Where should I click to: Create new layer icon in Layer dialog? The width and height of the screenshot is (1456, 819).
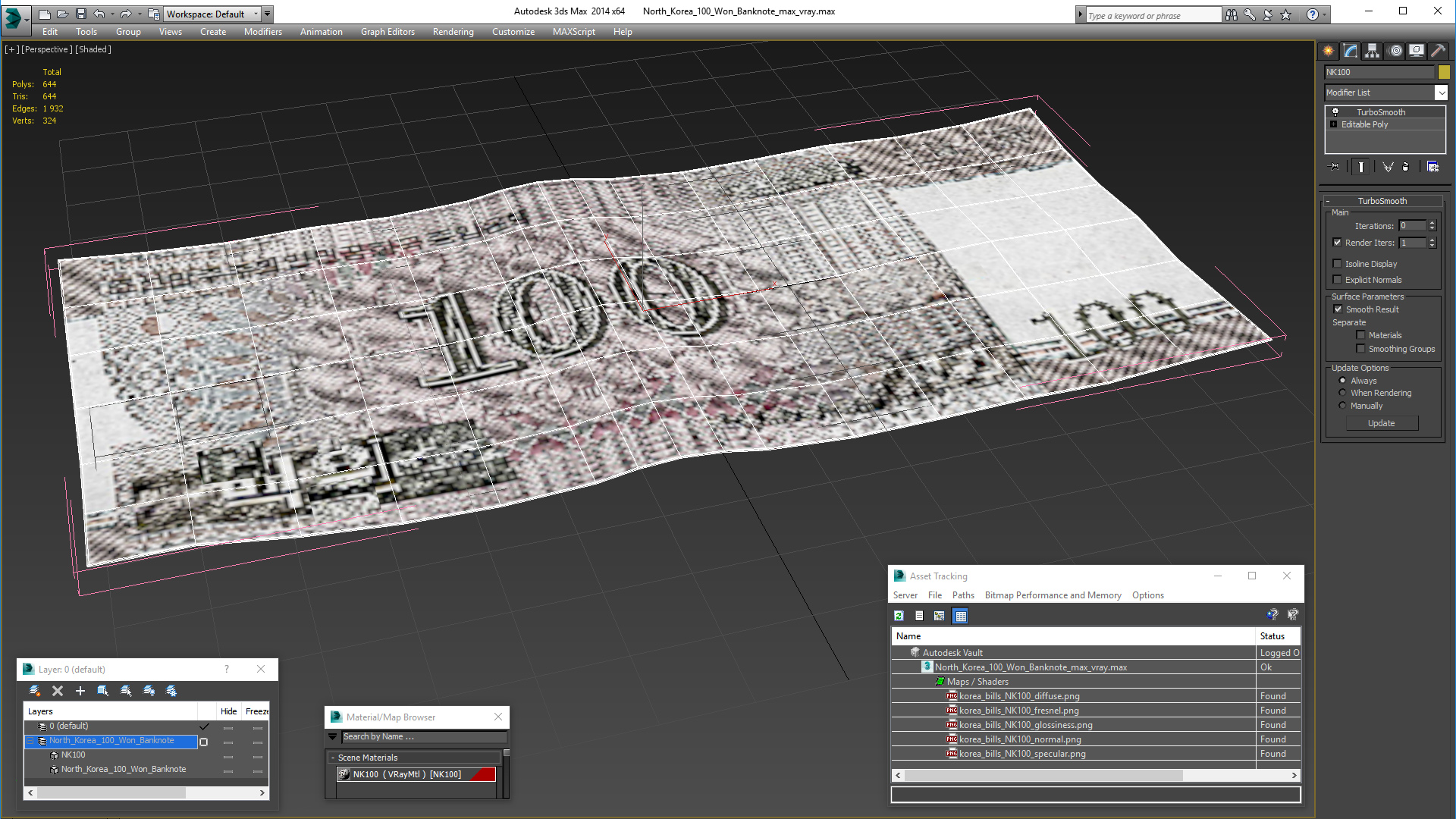(x=34, y=691)
